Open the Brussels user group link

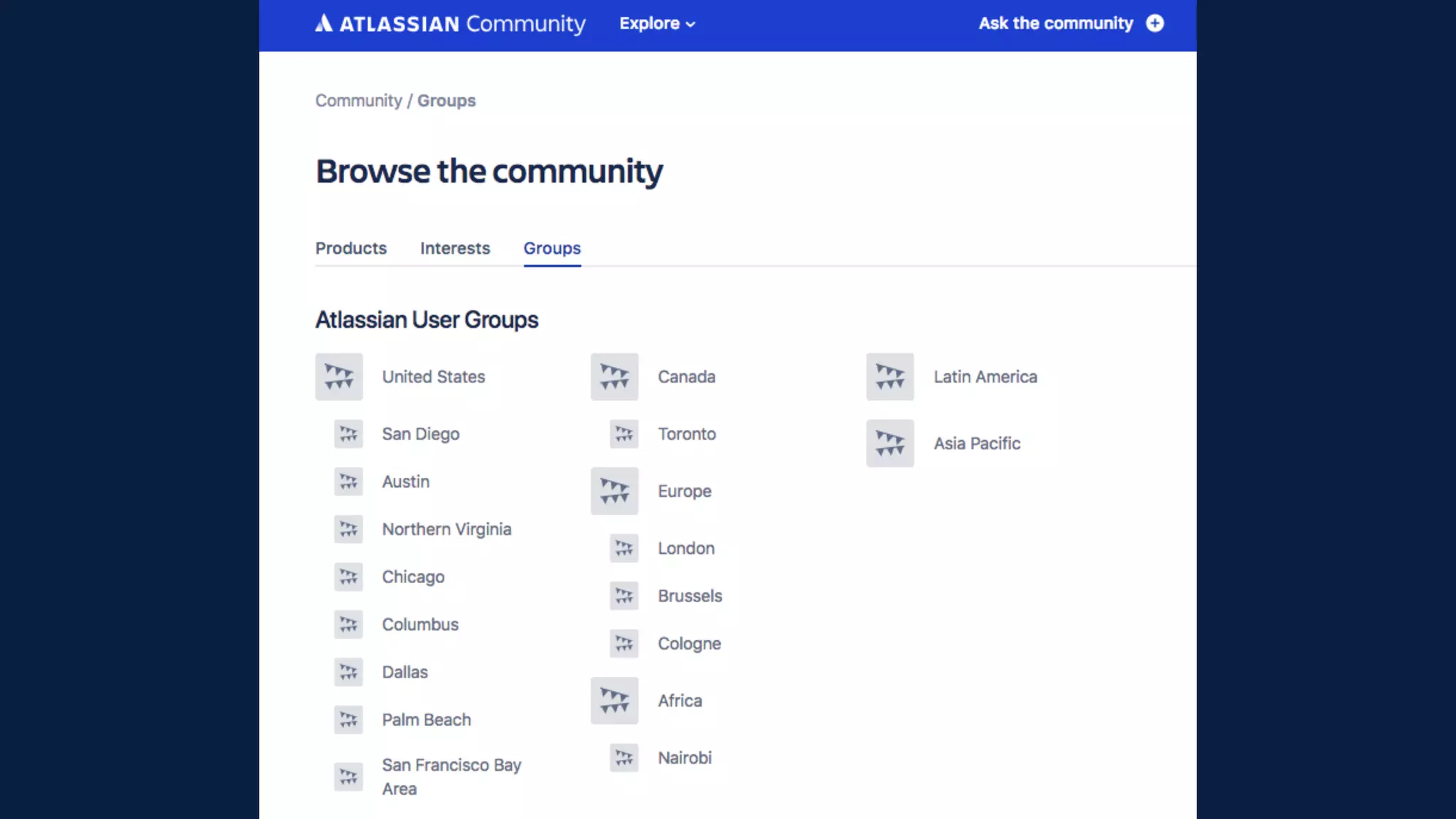pos(690,596)
